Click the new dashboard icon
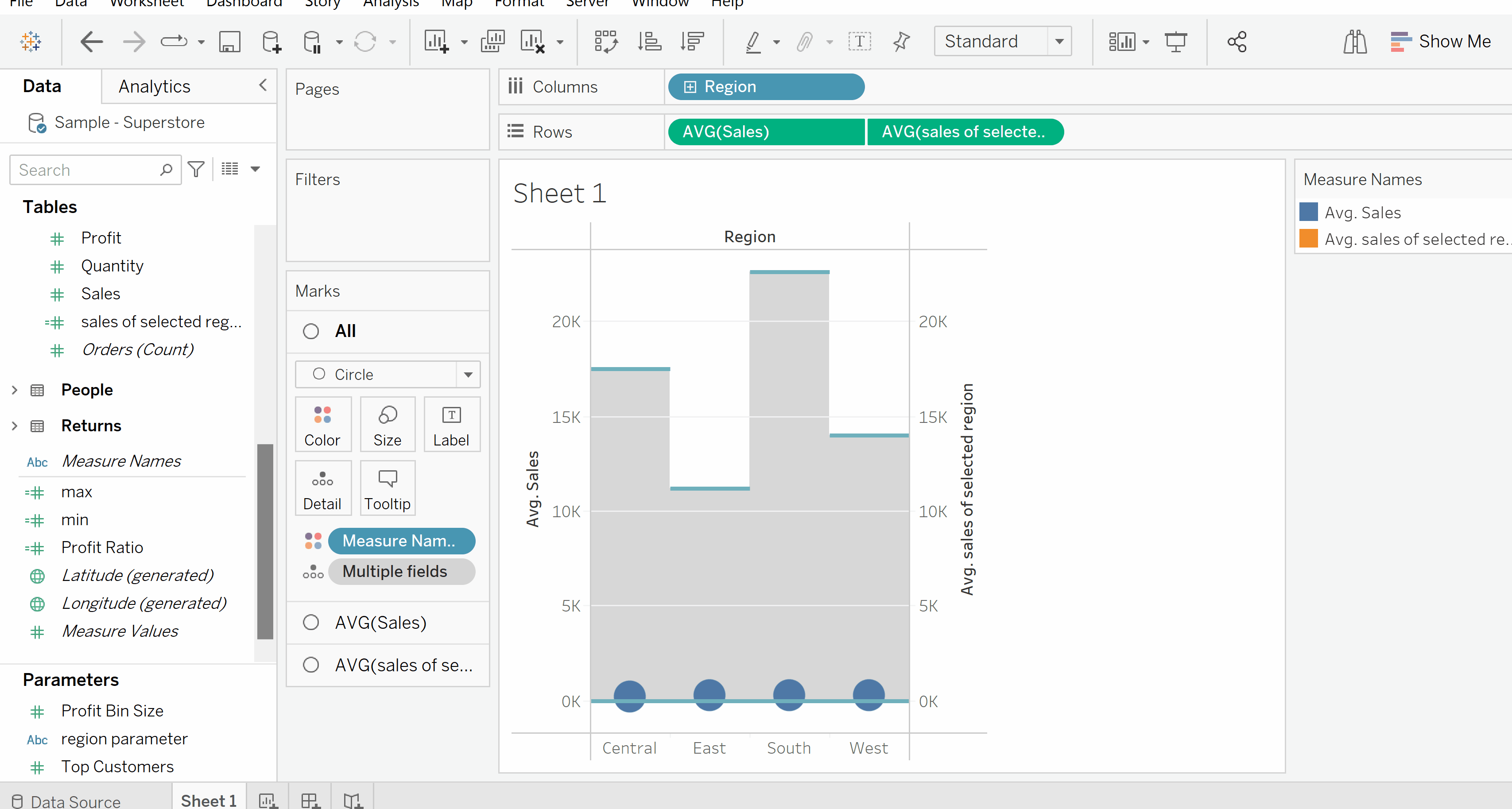This screenshot has width=1512, height=809. point(310,800)
